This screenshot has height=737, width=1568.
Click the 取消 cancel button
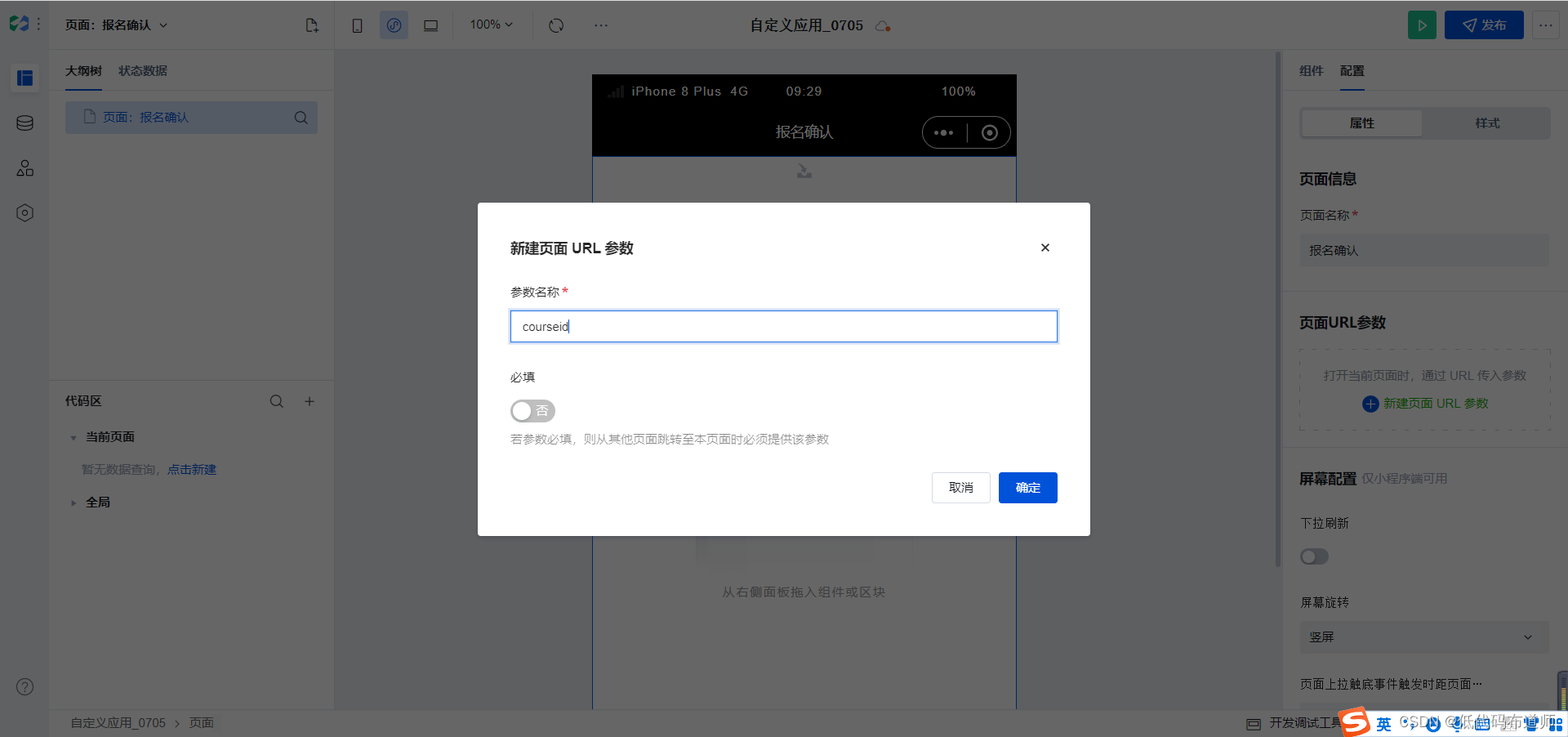point(961,488)
